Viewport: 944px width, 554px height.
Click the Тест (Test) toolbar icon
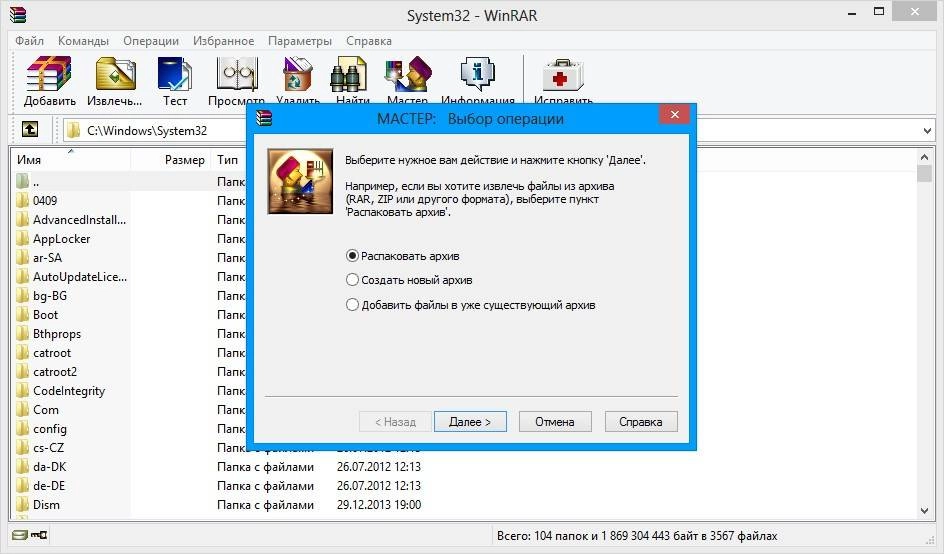click(x=175, y=74)
